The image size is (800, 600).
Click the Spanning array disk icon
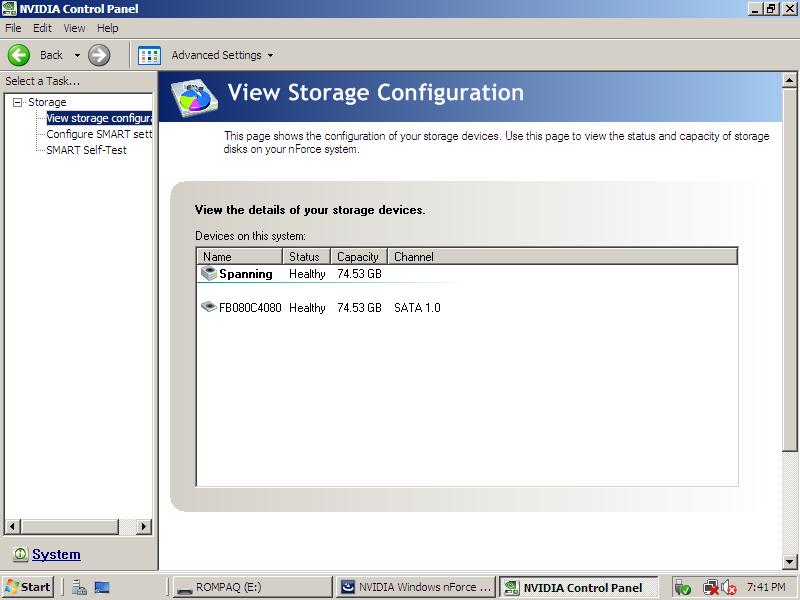(x=209, y=273)
